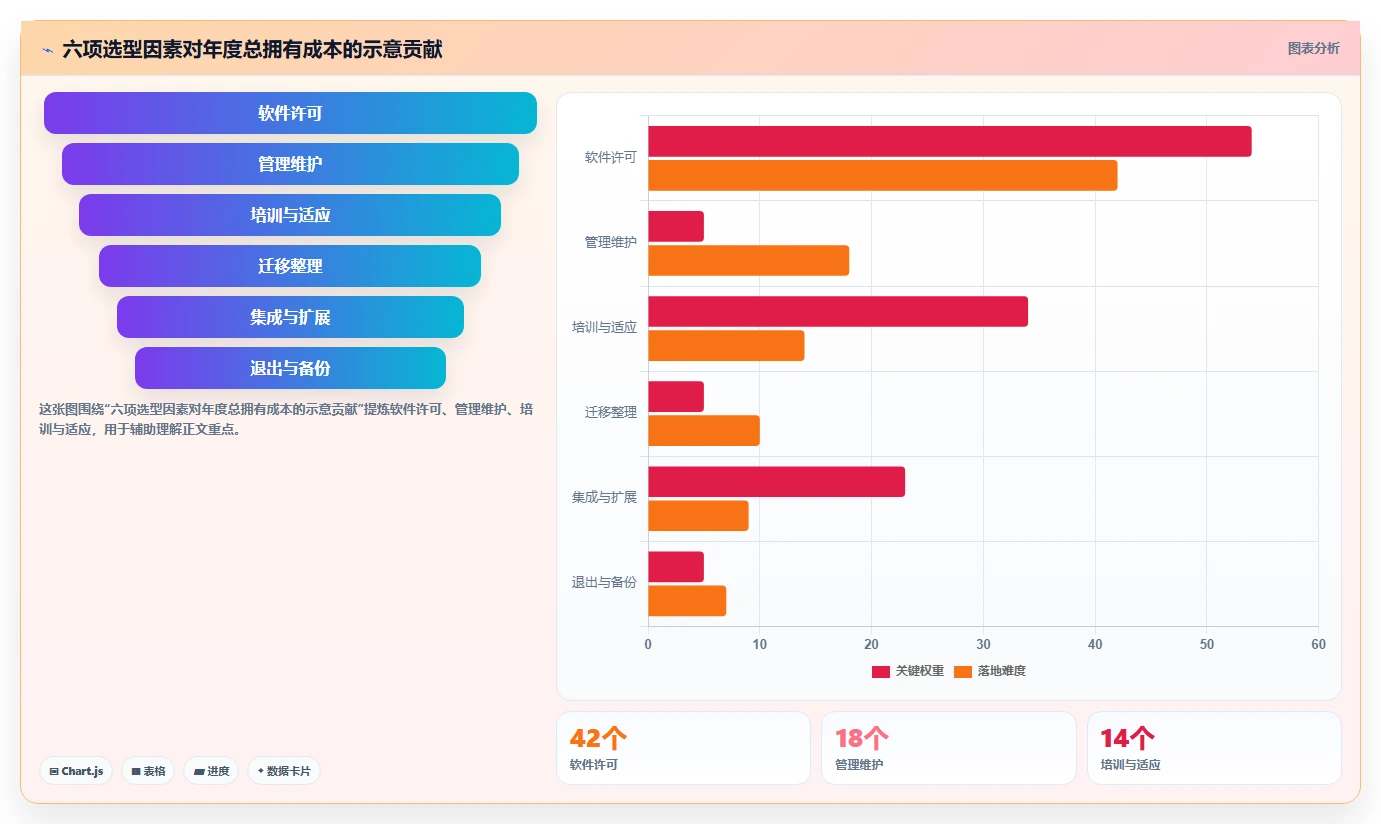Click the orange 软件许可 bar
The image size is (1381, 824).
tap(883, 175)
